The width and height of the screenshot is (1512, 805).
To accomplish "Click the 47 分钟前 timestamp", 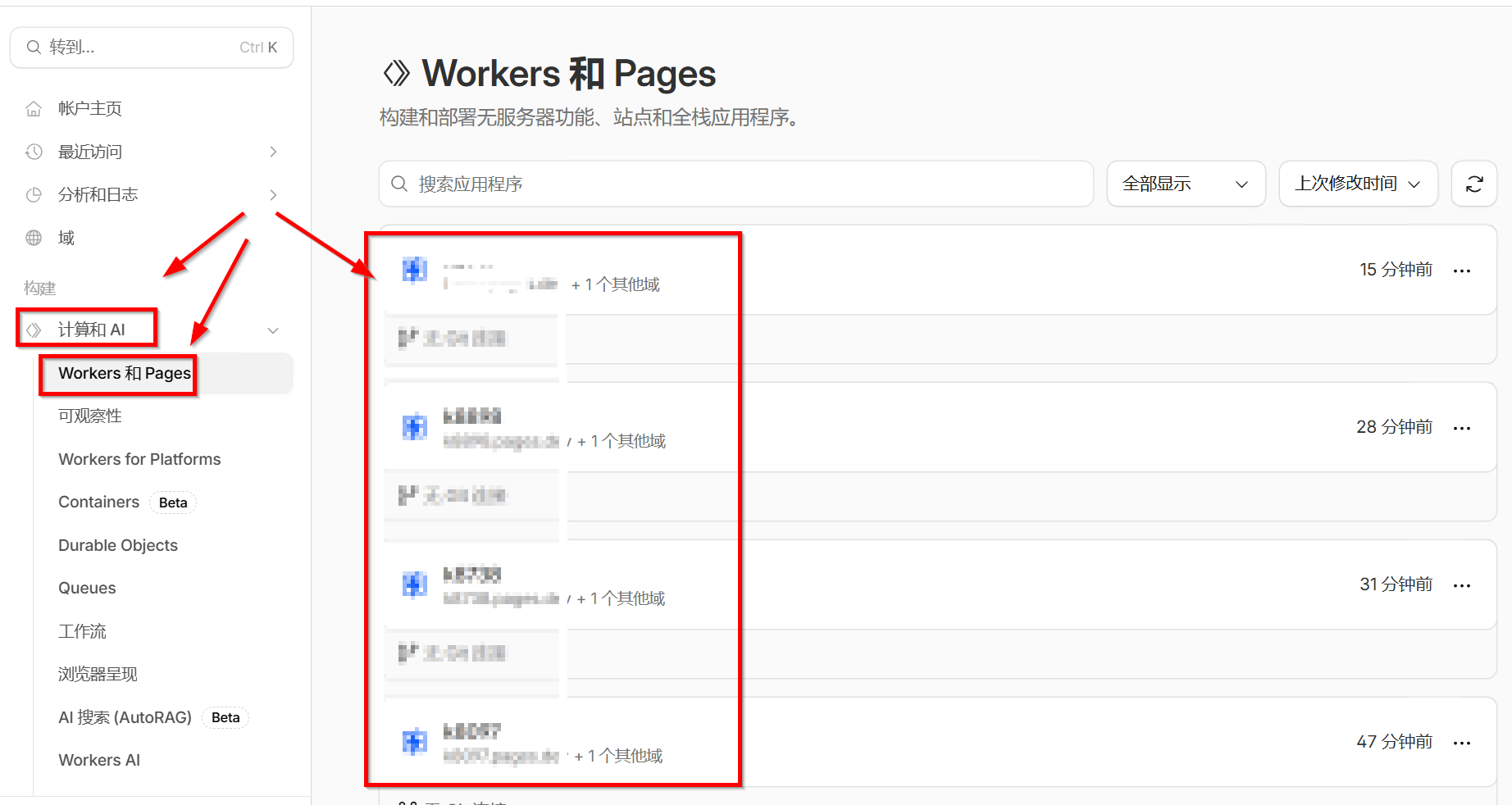I will [x=1394, y=742].
